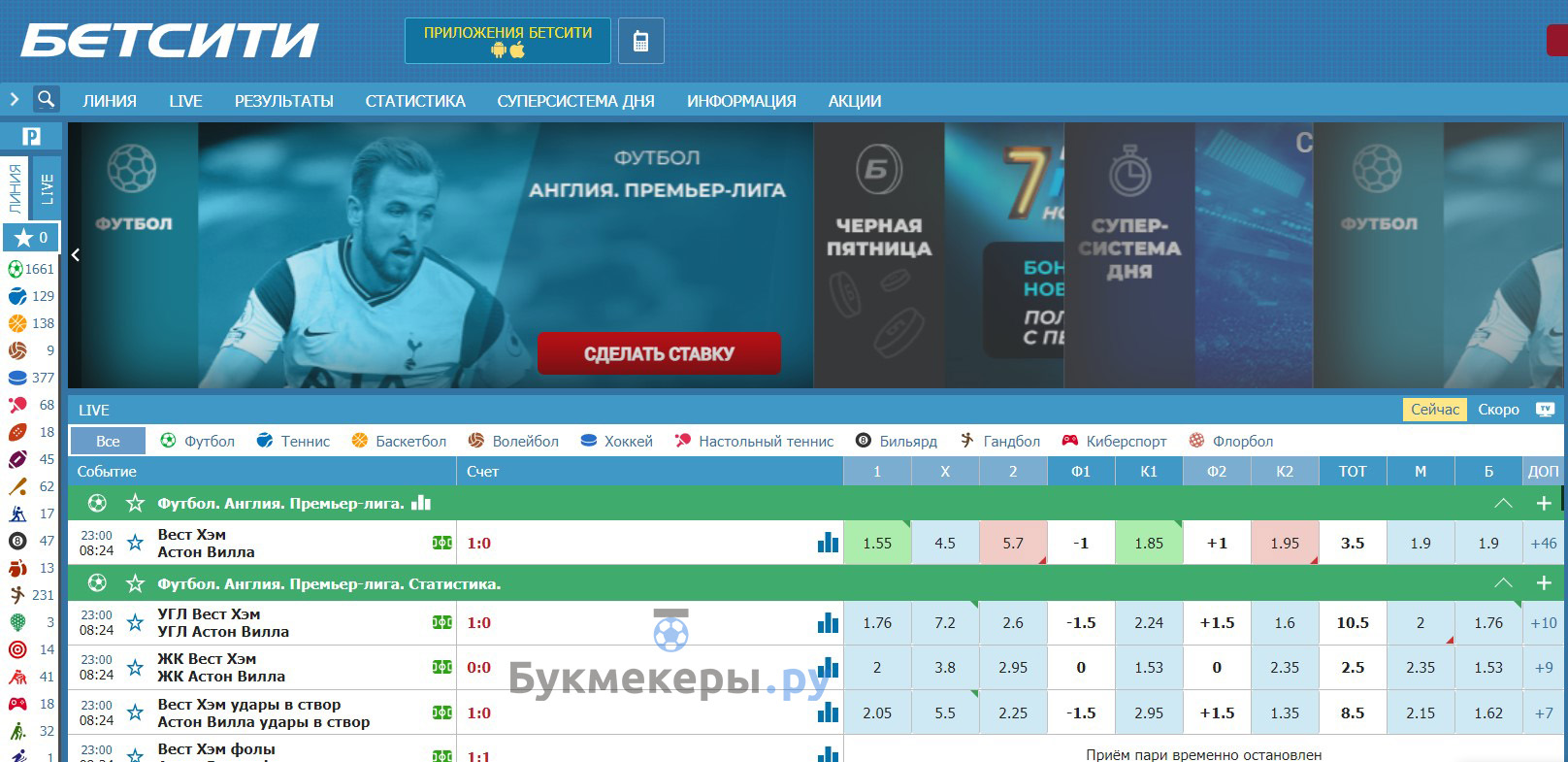Click the TV broadcast icon beside Скоро
The height and width of the screenshot is (762, 1568).
(1546, 410)
